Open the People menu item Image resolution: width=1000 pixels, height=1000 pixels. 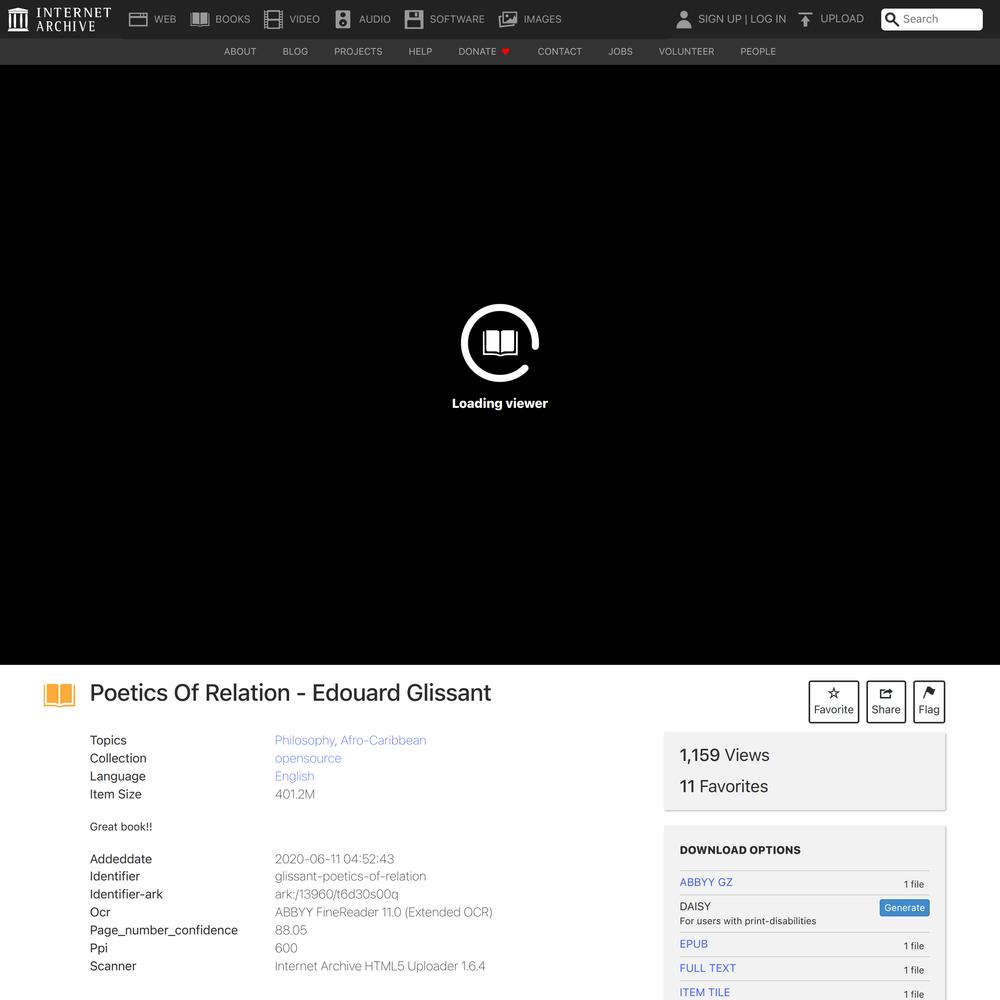click(758, 52)
